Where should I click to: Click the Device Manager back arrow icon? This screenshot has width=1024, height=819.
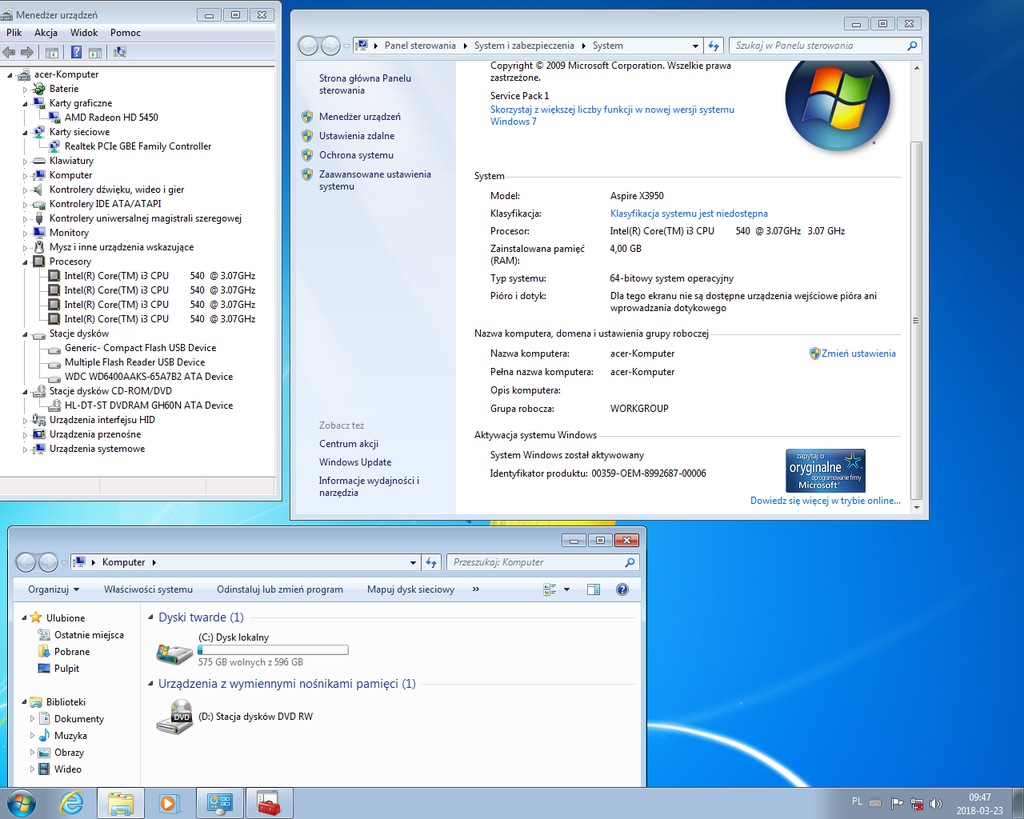click(x=9, y=52)
